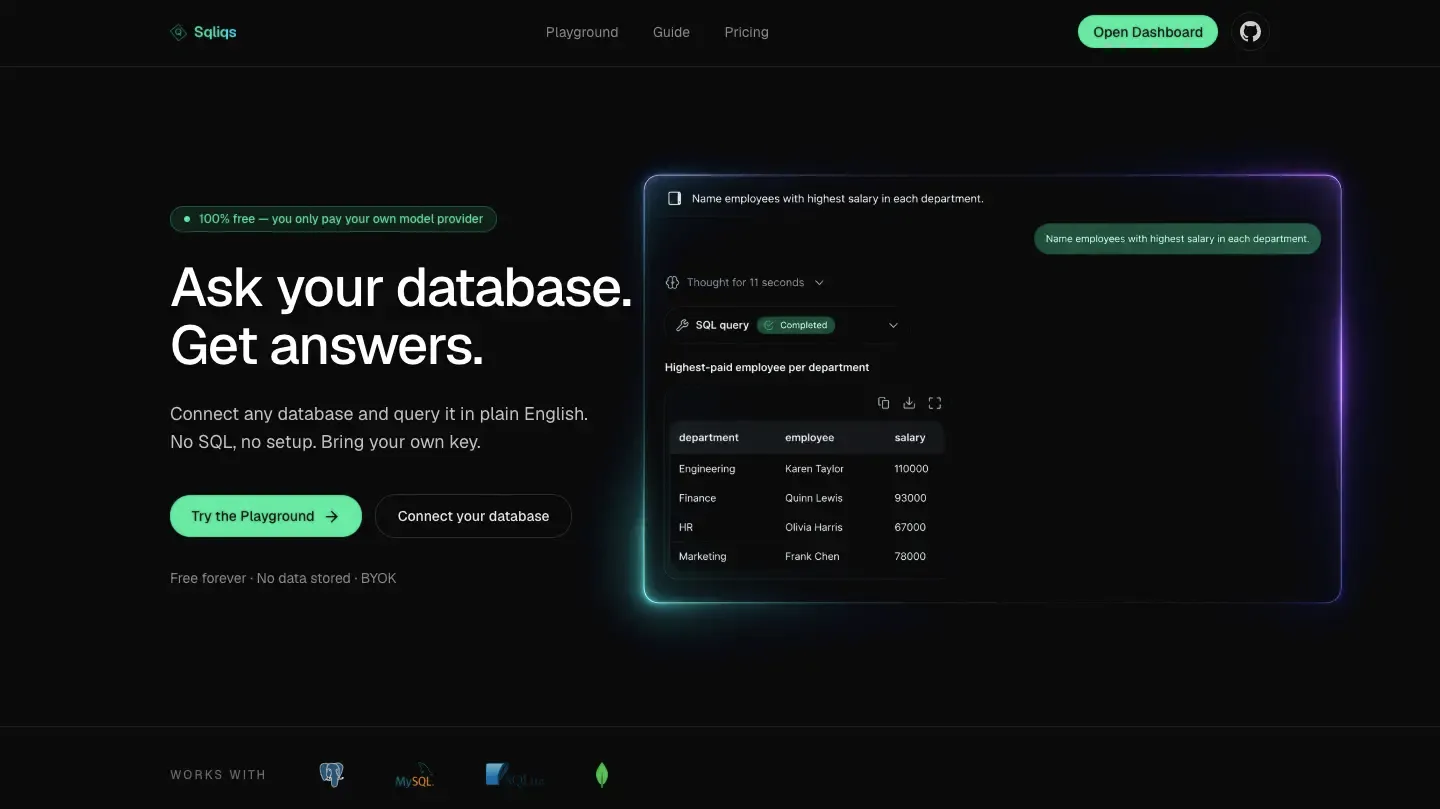Click the arrow icon in Try the Playground
The width and height of the screenshot is (1440, 809).
(332, 517)
